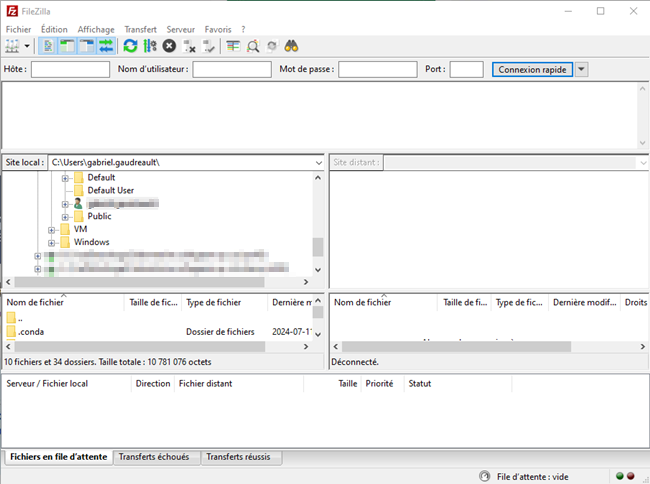Click the local file list horizontal scrollbar

[139, 346]
